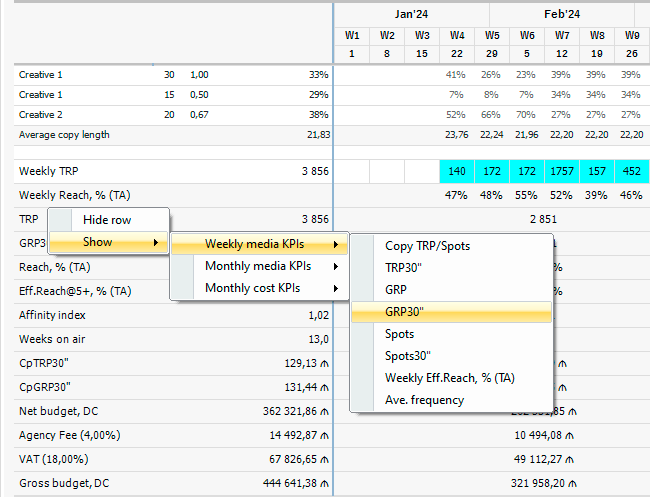Select Agency Fee (4,00%) row label

[70, 435]
